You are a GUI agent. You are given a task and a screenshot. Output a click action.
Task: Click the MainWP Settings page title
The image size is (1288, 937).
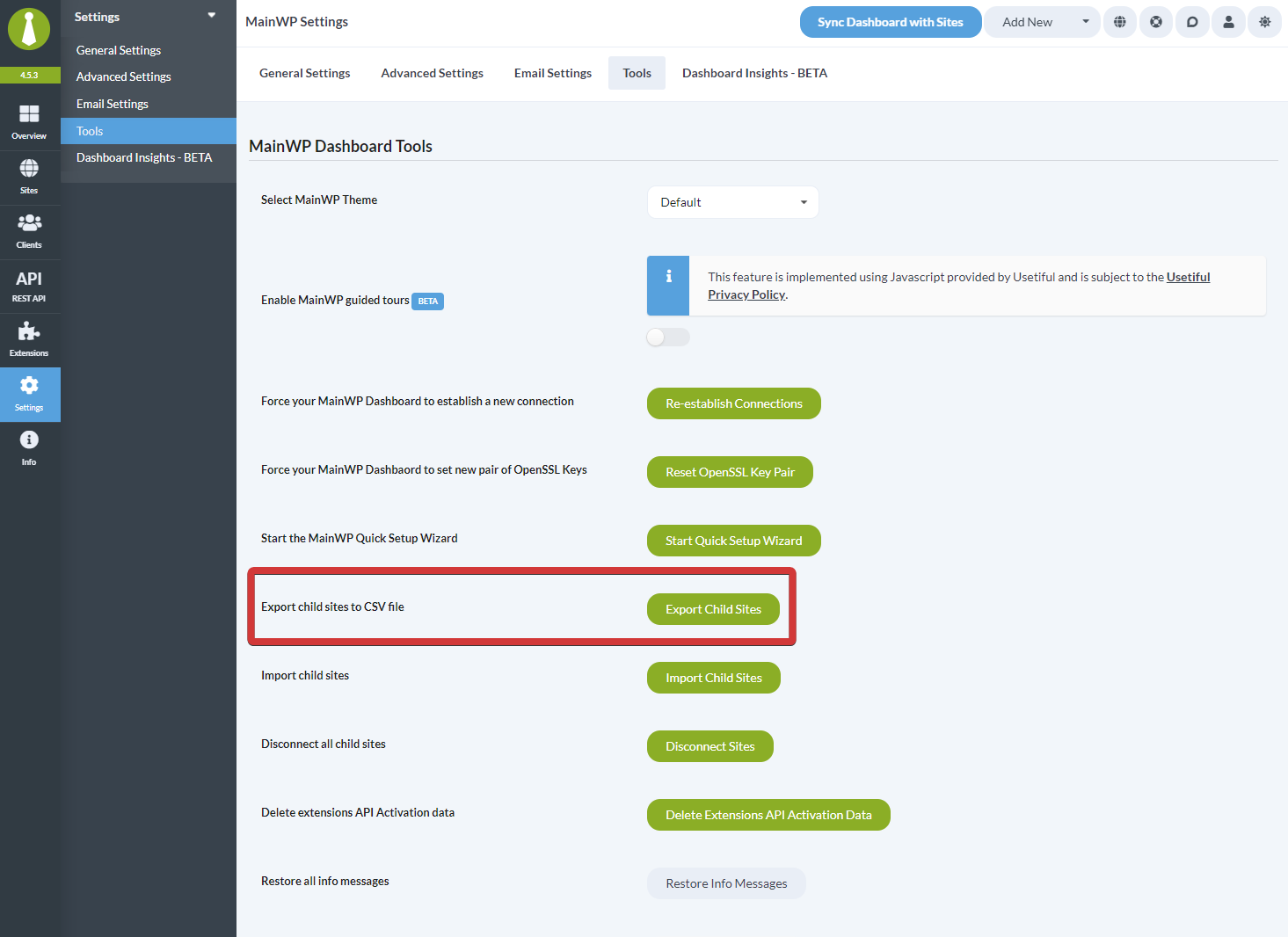pos(296,22)
